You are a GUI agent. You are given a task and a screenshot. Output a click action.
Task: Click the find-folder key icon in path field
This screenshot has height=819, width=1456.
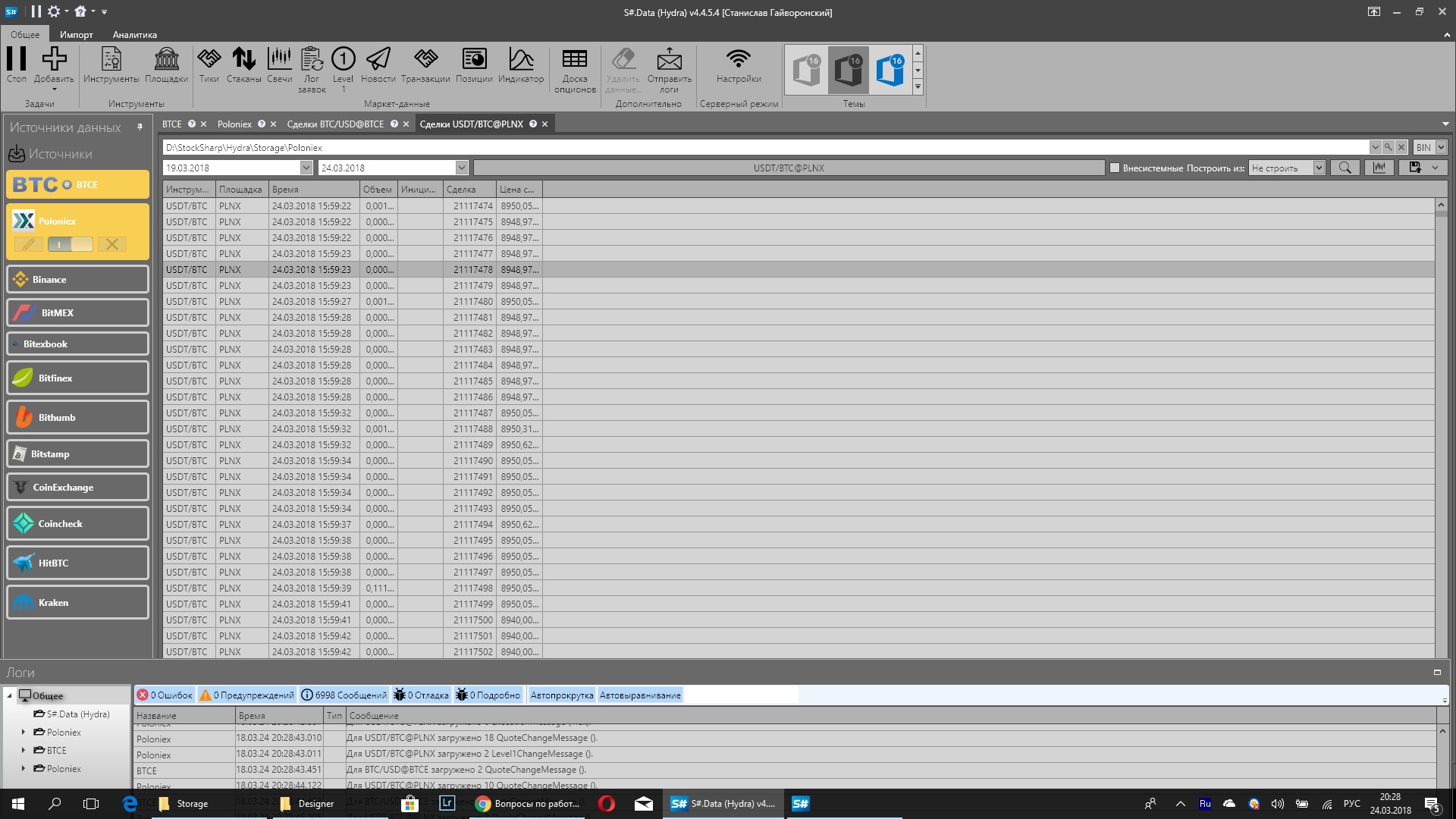coord(1388,147)
